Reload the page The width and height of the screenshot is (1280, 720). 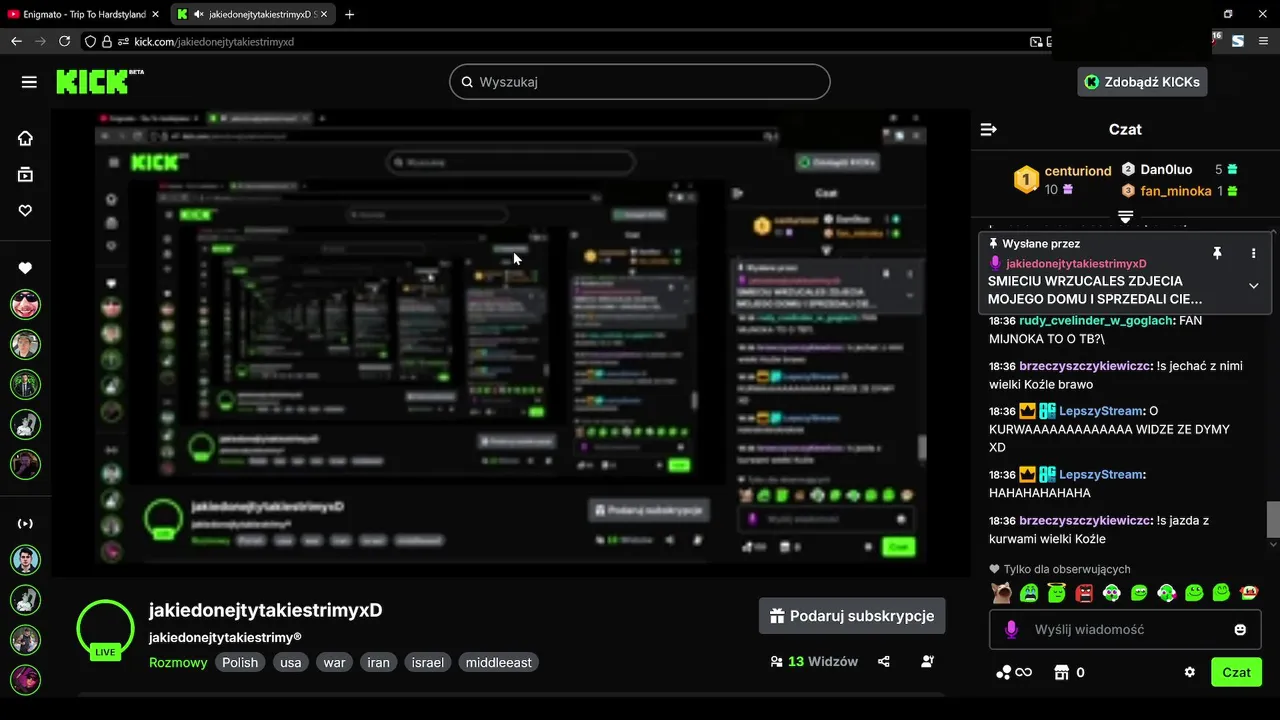[x=65, y=42]
